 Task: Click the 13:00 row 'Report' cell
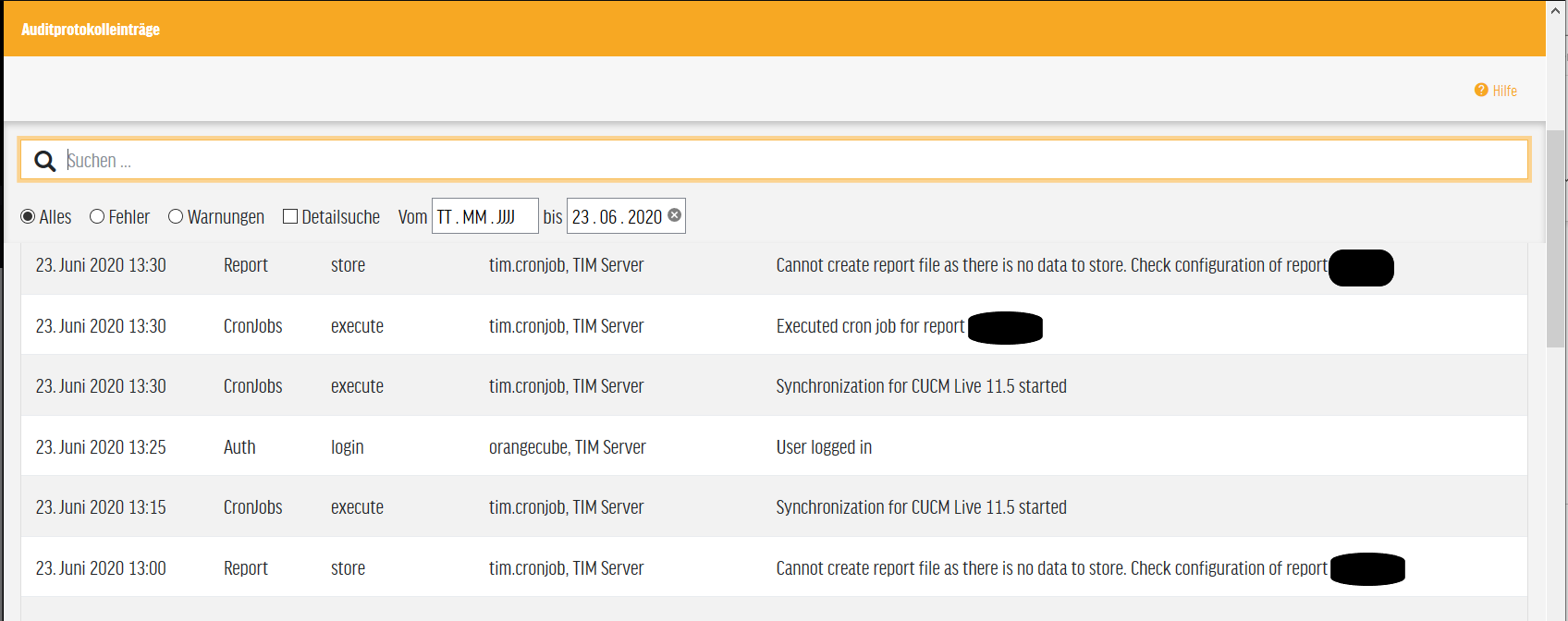tap(246, 568)
